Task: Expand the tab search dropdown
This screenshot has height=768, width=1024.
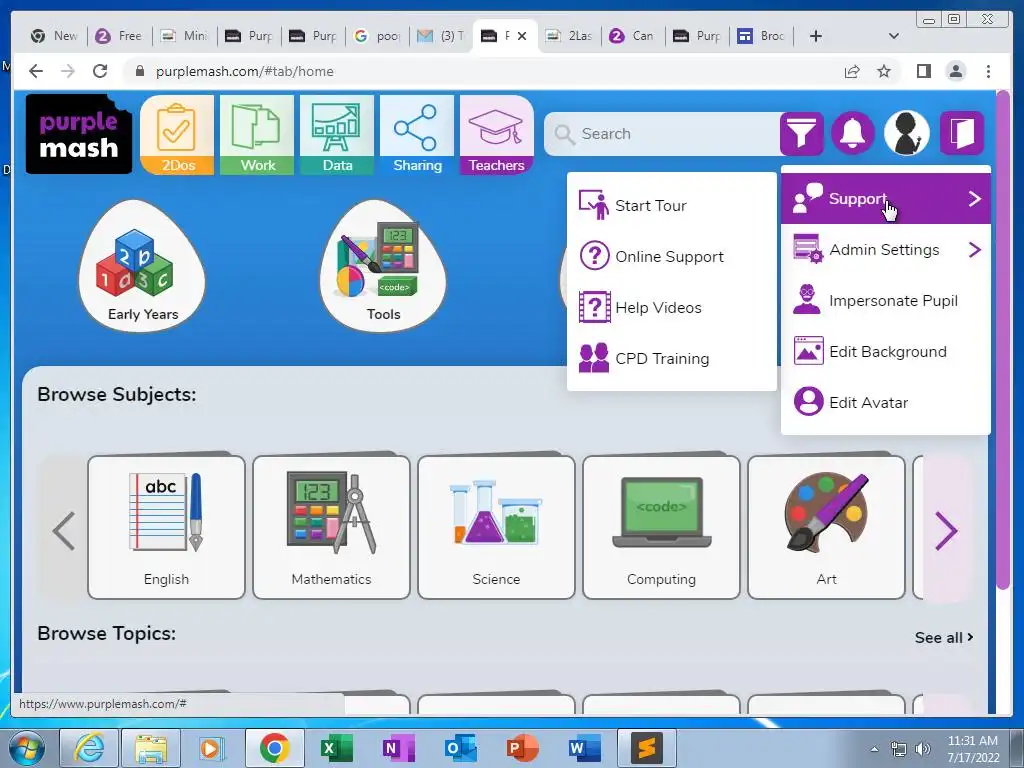Action: [894, 36]
